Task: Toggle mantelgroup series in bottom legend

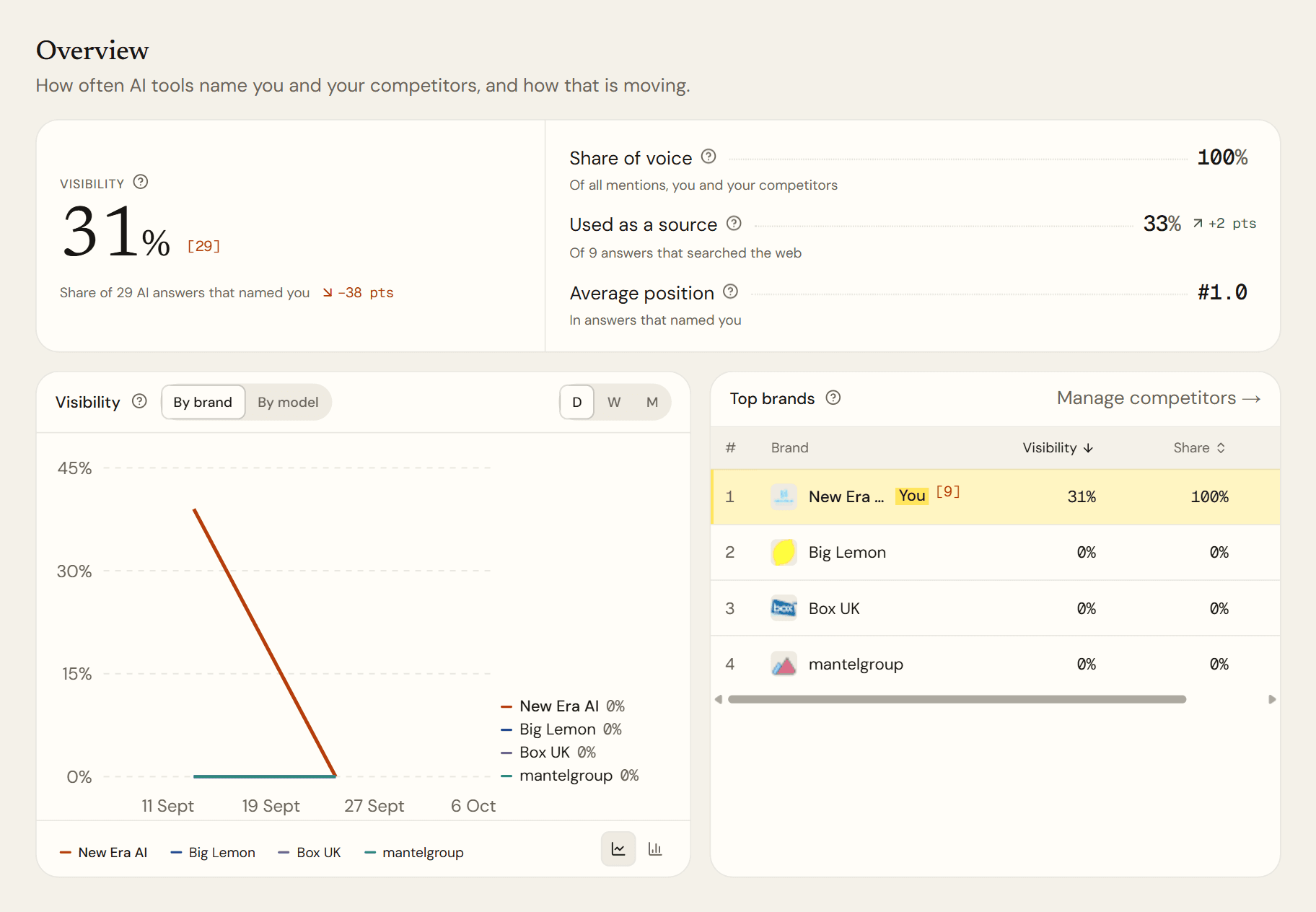Action: click(x=414, y=852)
